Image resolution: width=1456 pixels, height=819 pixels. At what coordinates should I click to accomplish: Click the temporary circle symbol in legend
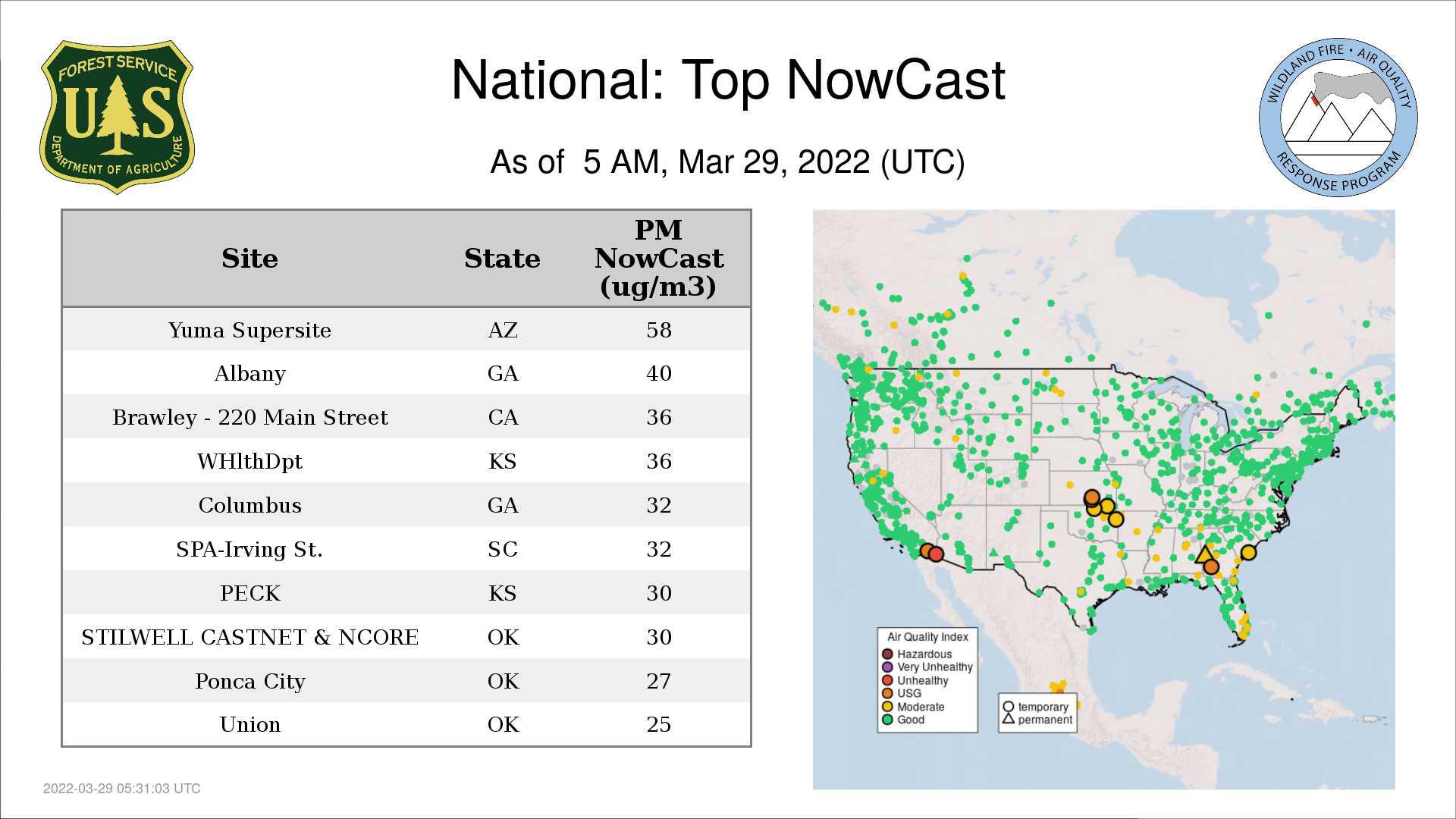(1009, 707)
